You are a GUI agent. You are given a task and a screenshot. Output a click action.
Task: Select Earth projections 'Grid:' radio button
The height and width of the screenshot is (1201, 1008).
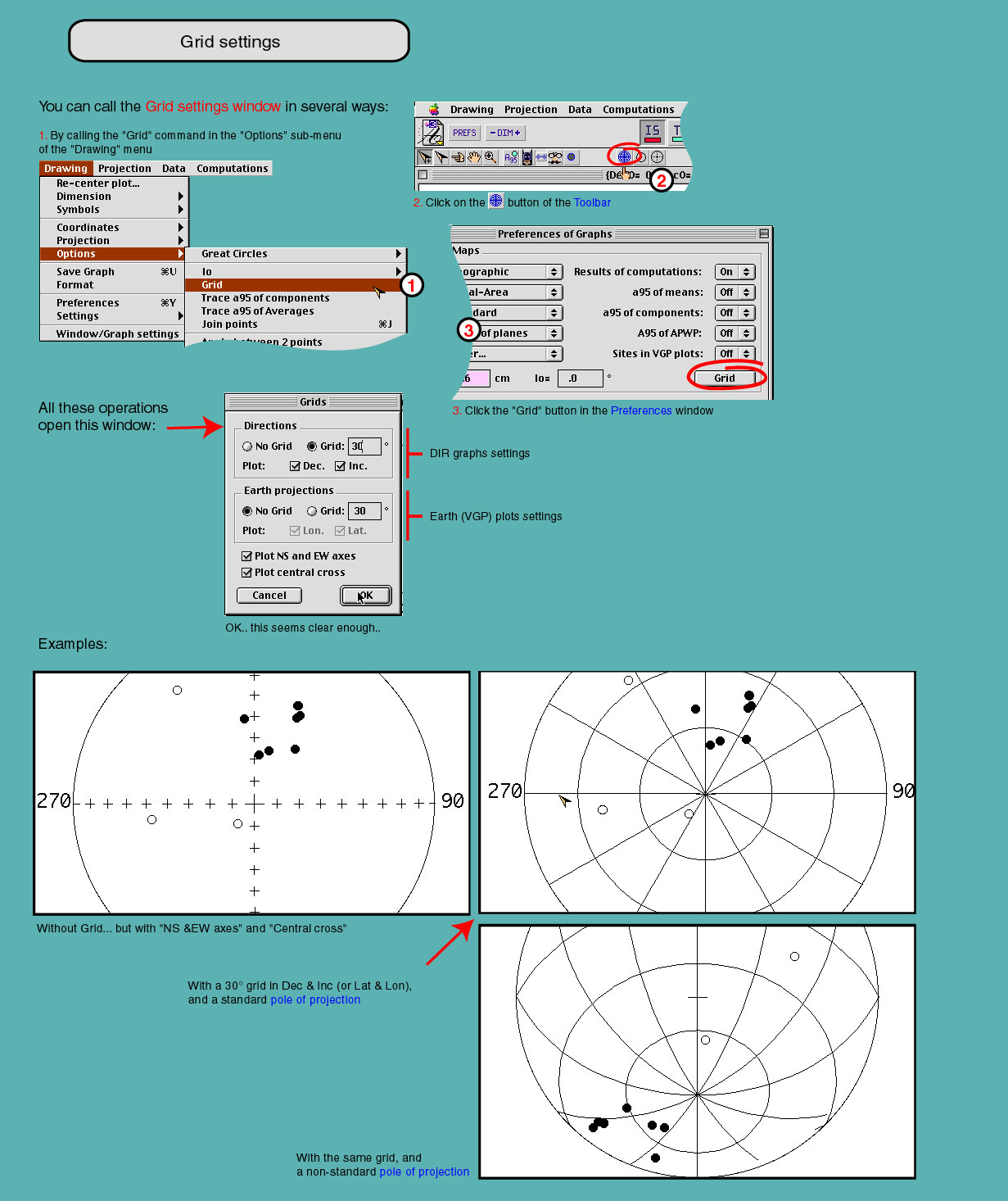tap(312, 511)
